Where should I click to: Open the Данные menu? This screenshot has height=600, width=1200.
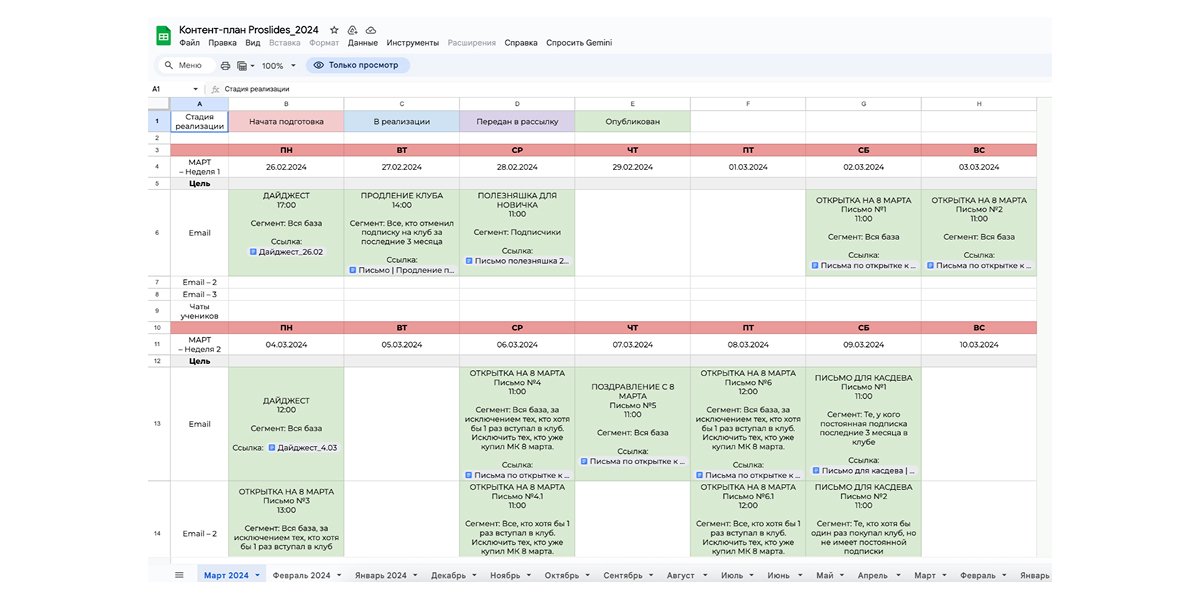[x=363, y=43]
